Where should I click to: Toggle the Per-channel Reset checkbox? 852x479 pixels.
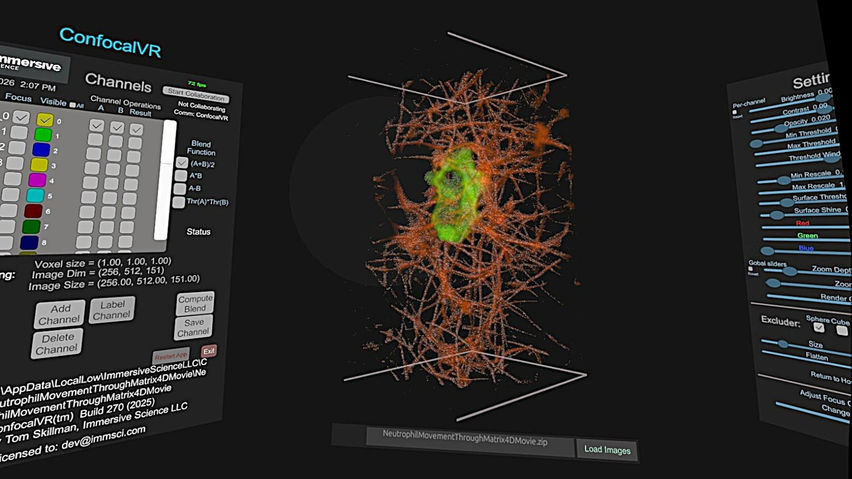pos(734,112)
